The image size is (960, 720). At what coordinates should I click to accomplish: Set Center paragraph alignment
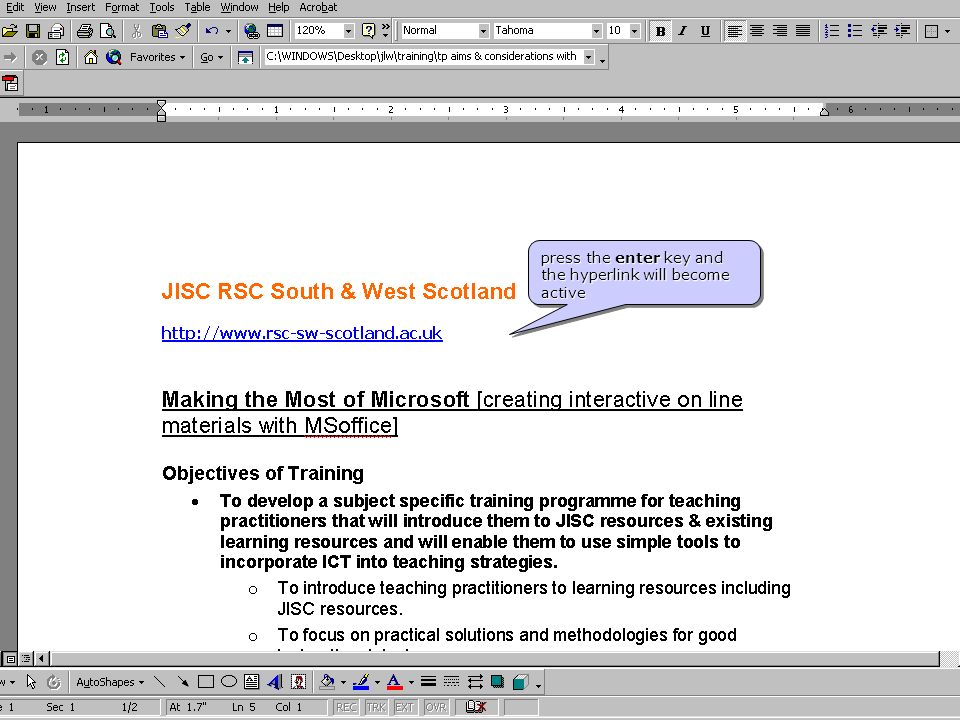pyautogui.click(x=757, y=31)
